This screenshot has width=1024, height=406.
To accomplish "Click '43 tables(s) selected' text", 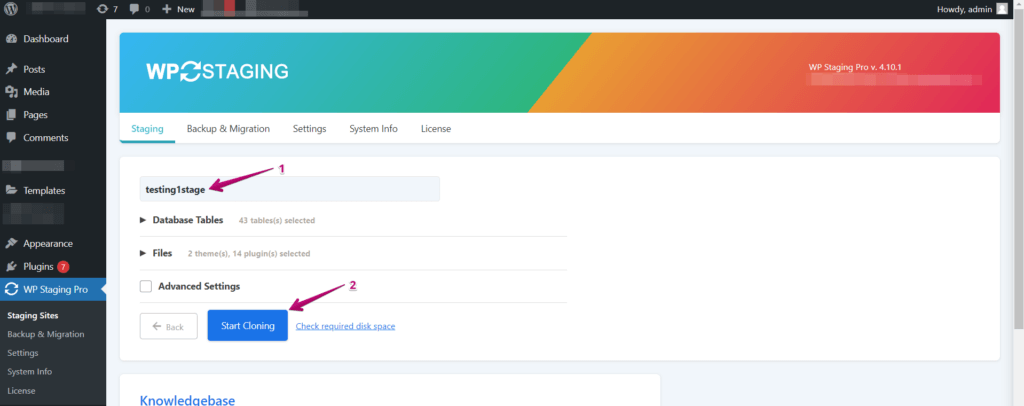I will pos(277,221).
